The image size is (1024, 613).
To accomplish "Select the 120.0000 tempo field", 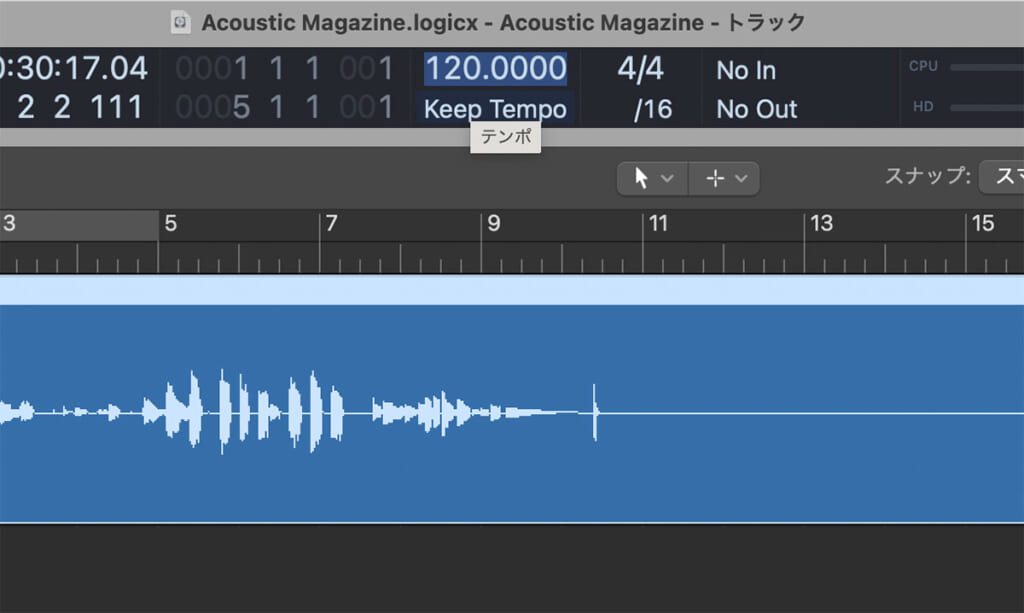I will [x=495, y=69].
